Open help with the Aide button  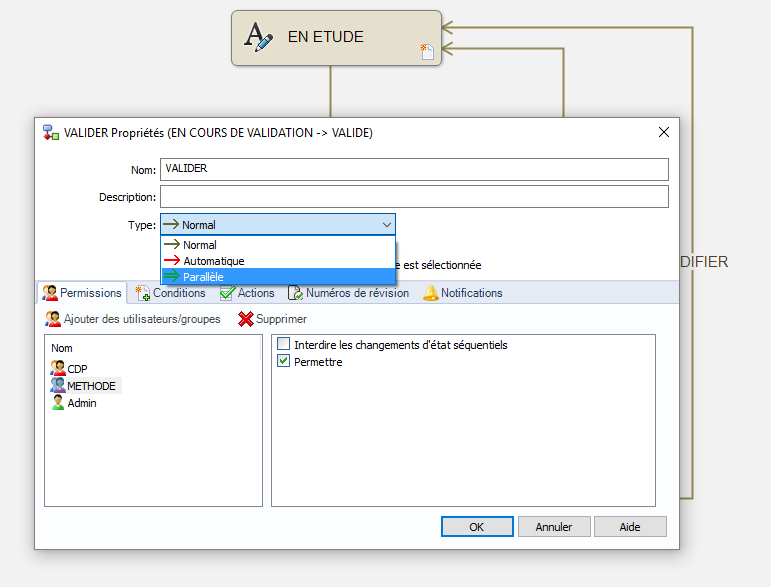[x=630, y=527]
